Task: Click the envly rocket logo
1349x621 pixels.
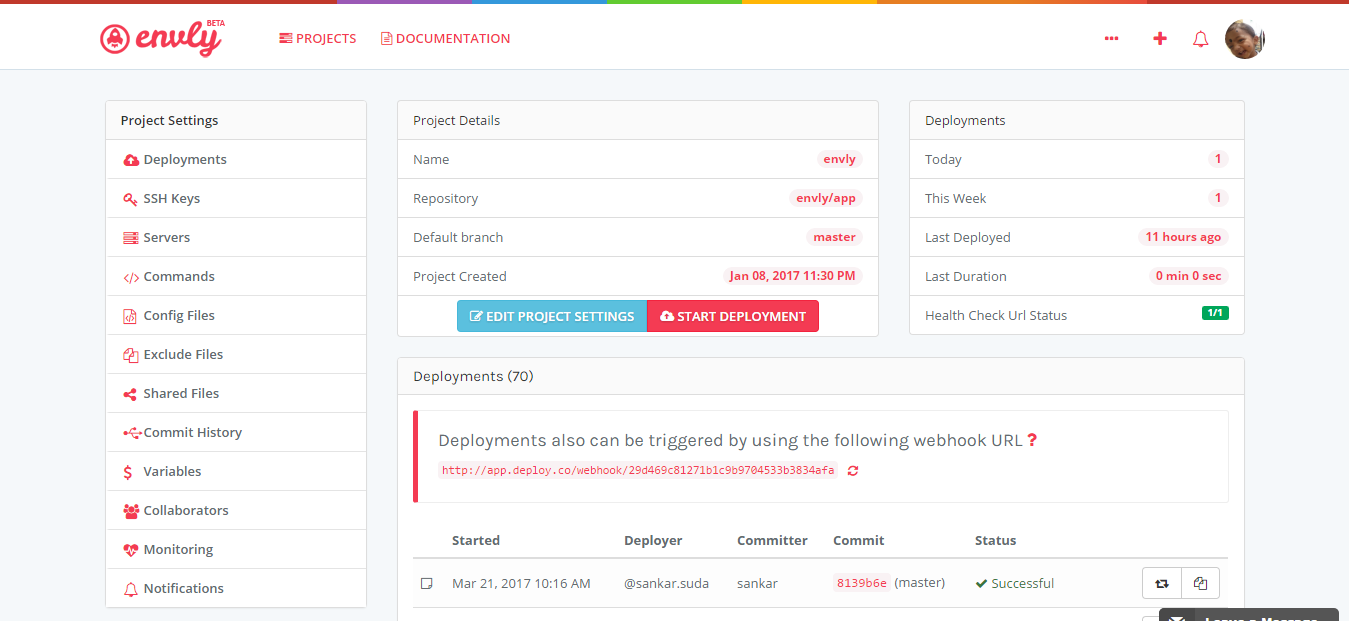Action: pos(160,38)
